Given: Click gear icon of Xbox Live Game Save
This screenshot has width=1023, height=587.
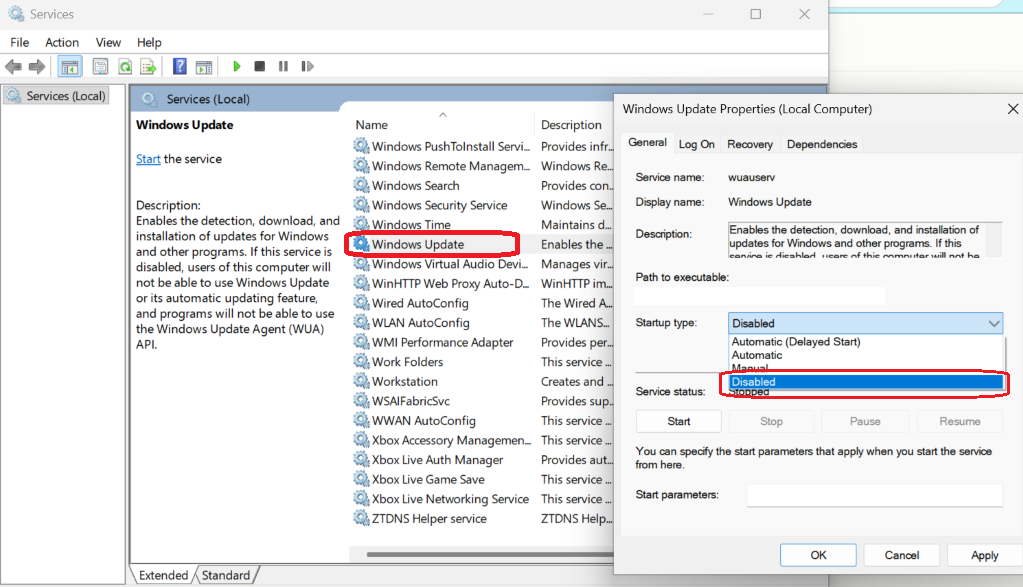Looking at the screenshot, I should point(361,479).
